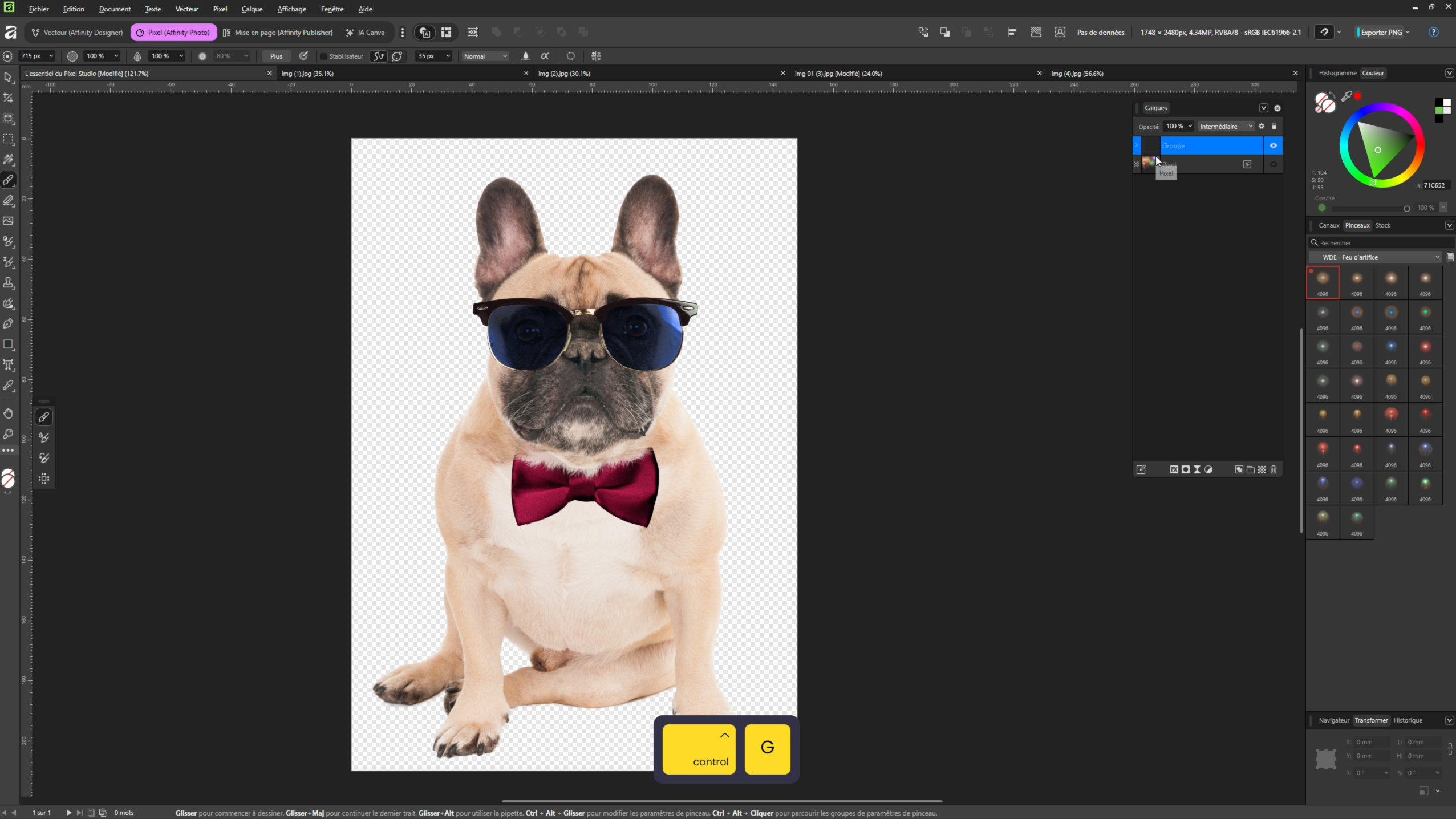This screenshot has width=1456, height=819.
Task: Click the Exporter PNG button
Action: [1381, 32]
